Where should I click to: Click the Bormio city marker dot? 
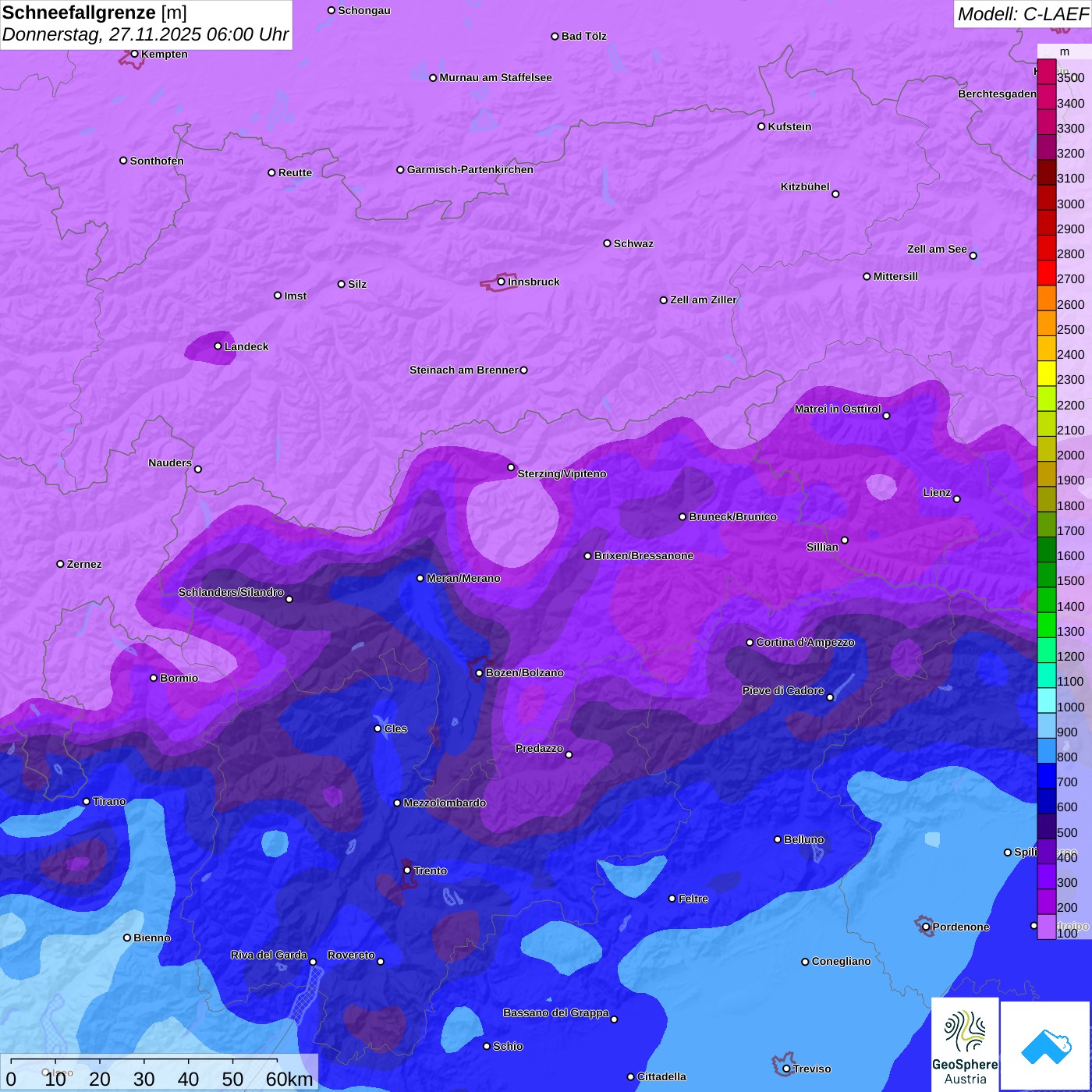(x=154, y=678)
